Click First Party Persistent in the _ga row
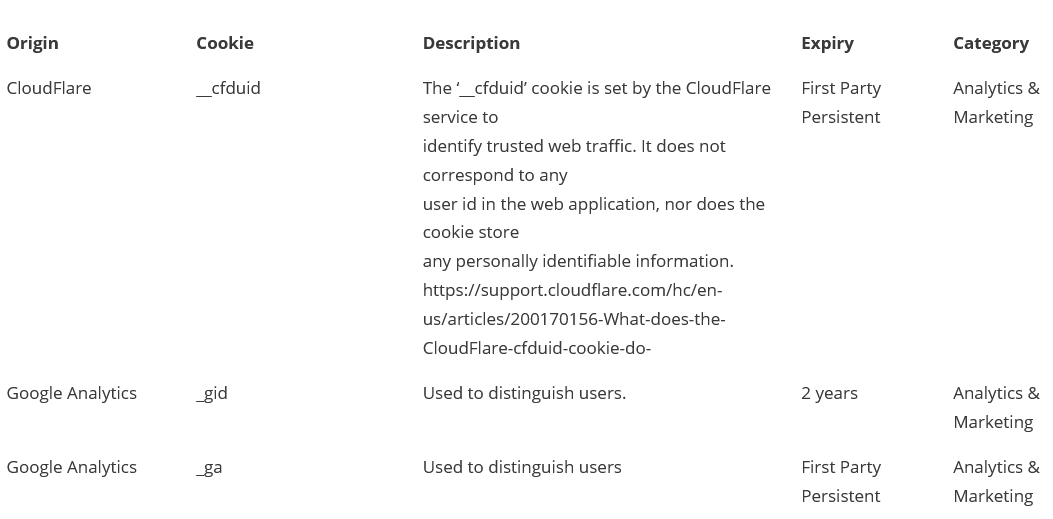 [841, 481]
